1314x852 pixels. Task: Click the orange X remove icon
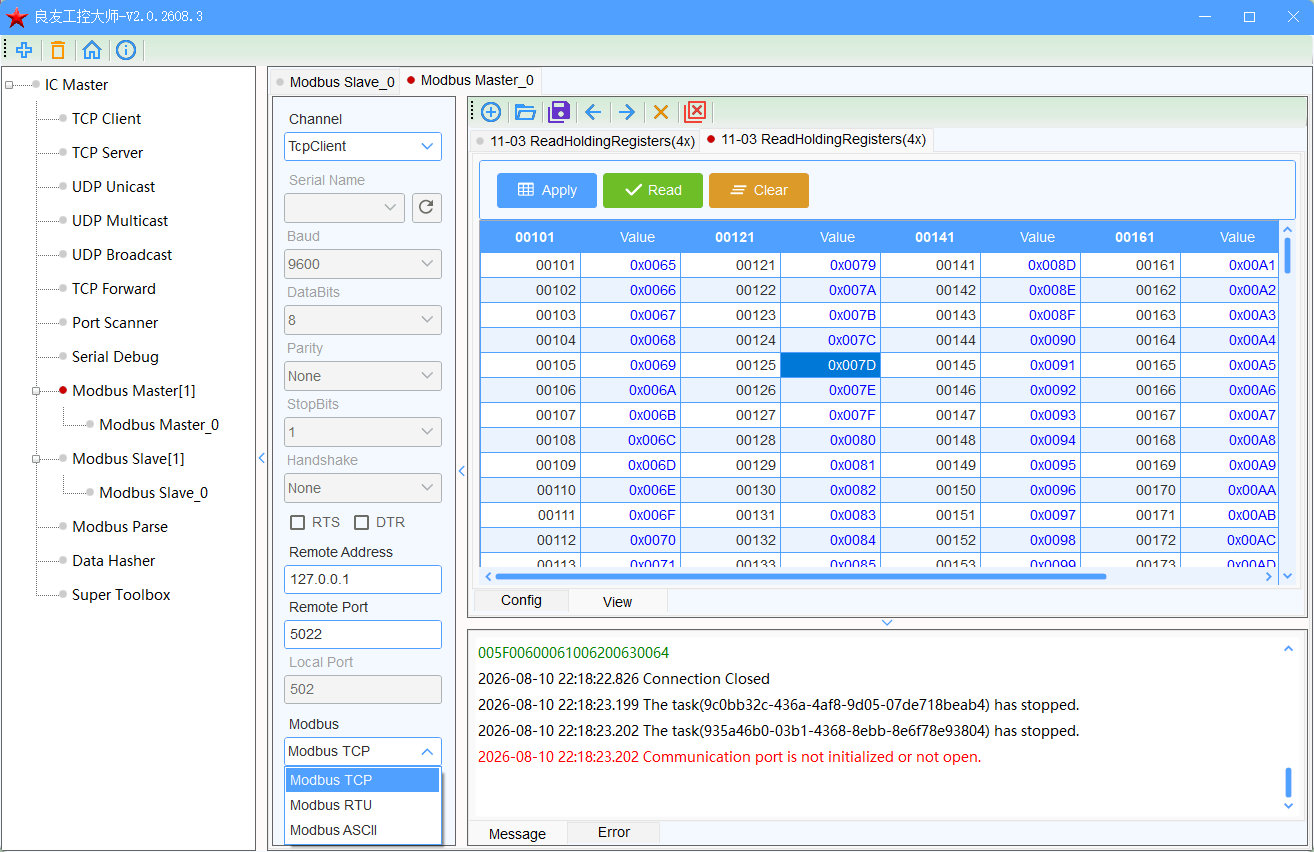[661, 112]
